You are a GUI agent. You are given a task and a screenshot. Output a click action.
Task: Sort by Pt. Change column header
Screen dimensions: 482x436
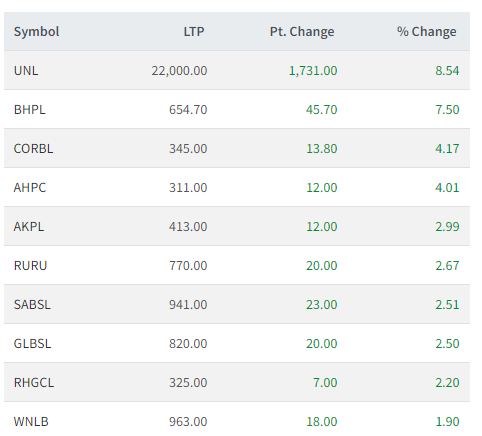[x=302, y=32]
